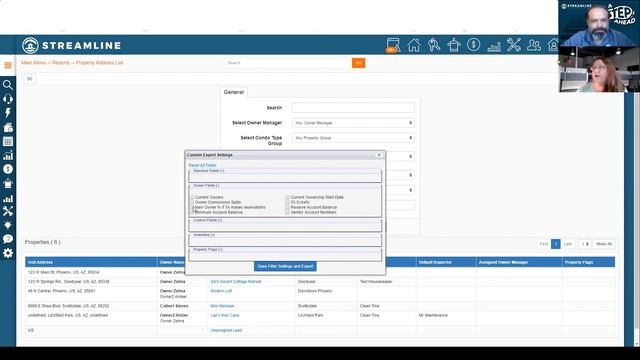Check Current Ownership Start Date checkbox

point(287,197)
